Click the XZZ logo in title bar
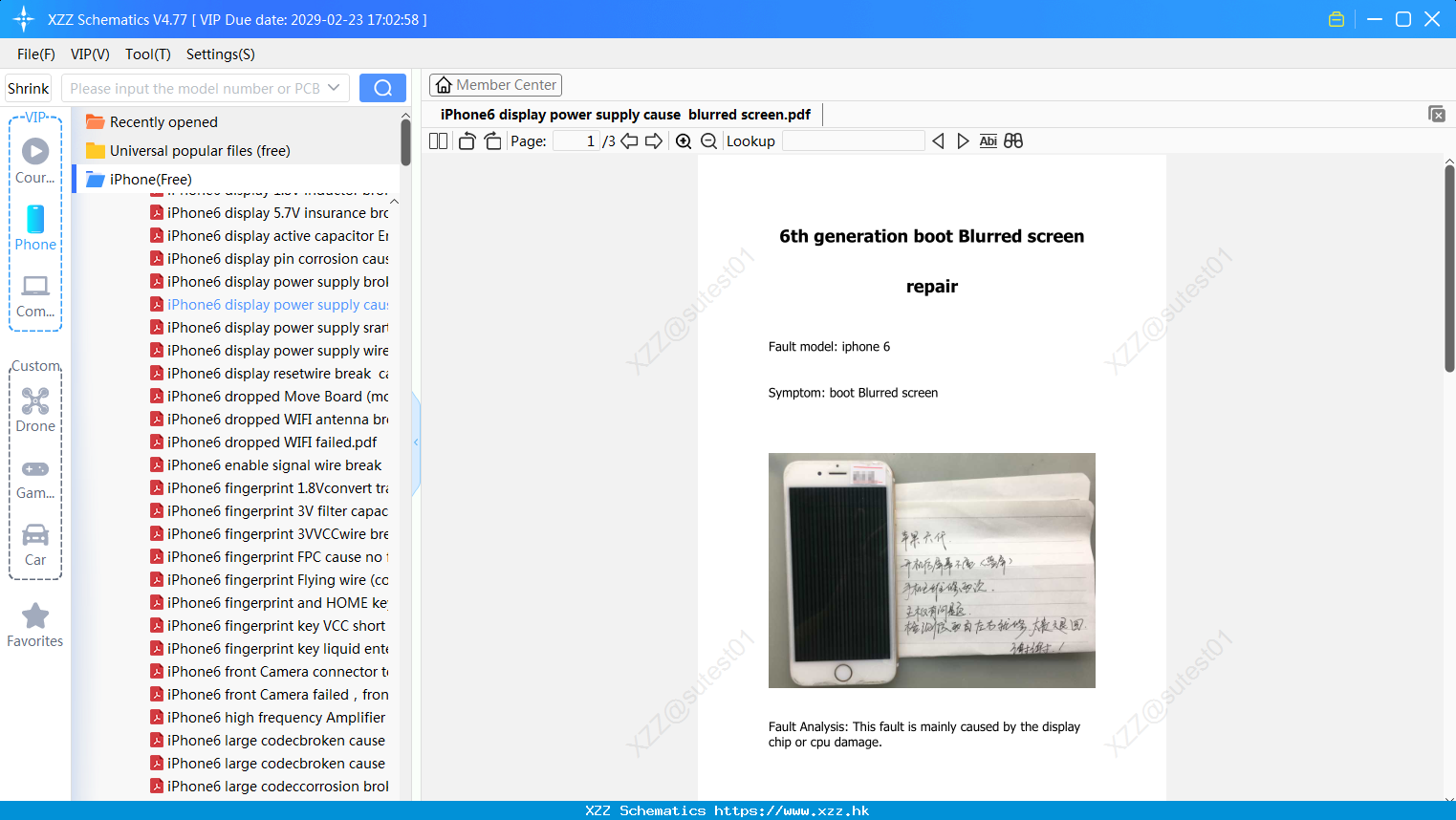Screen dimensions: 1456x820 (x=24, y=19)
